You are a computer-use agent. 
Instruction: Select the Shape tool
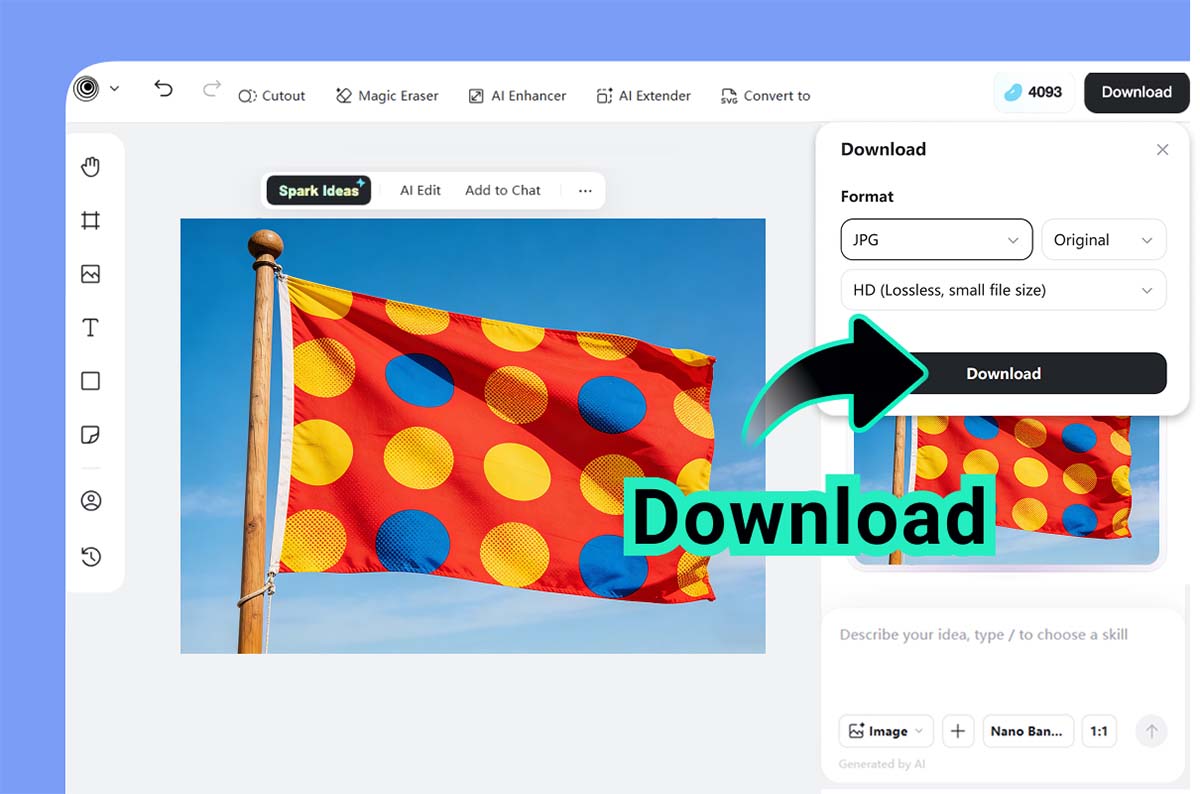[92, 381]
